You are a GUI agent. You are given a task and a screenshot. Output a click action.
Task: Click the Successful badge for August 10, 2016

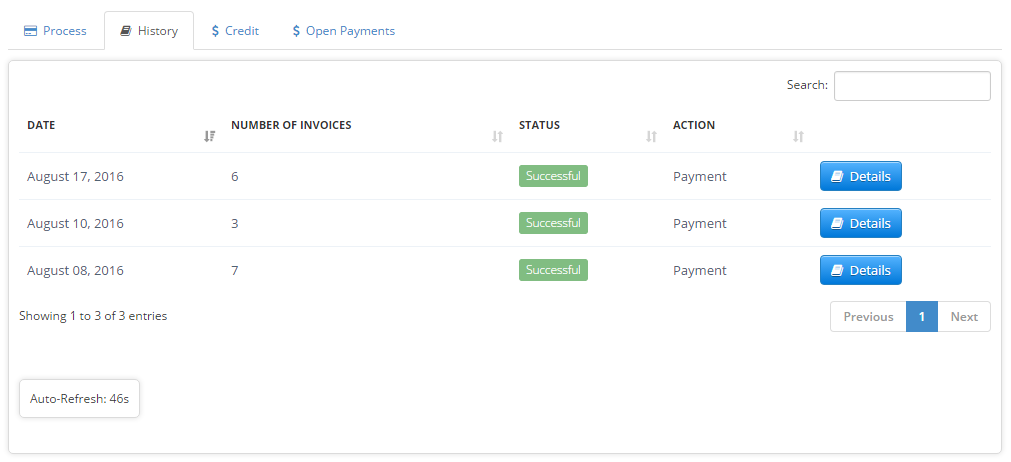click(553, 223)
